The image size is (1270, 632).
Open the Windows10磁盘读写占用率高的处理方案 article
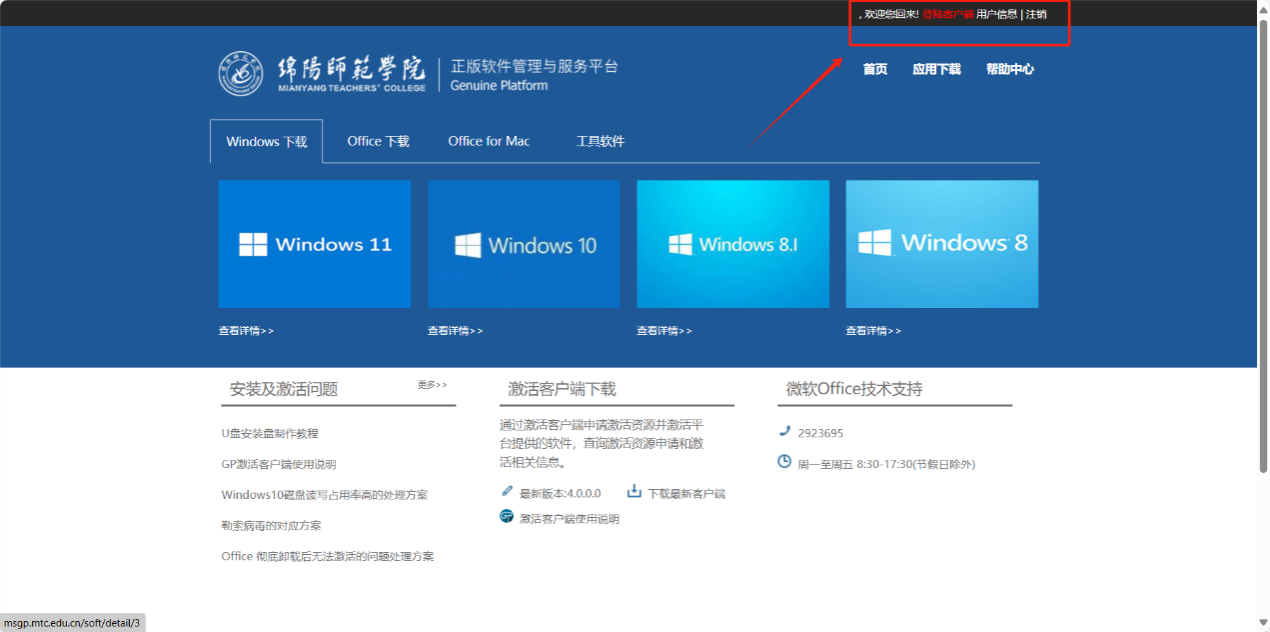click(x=324, y=495)
